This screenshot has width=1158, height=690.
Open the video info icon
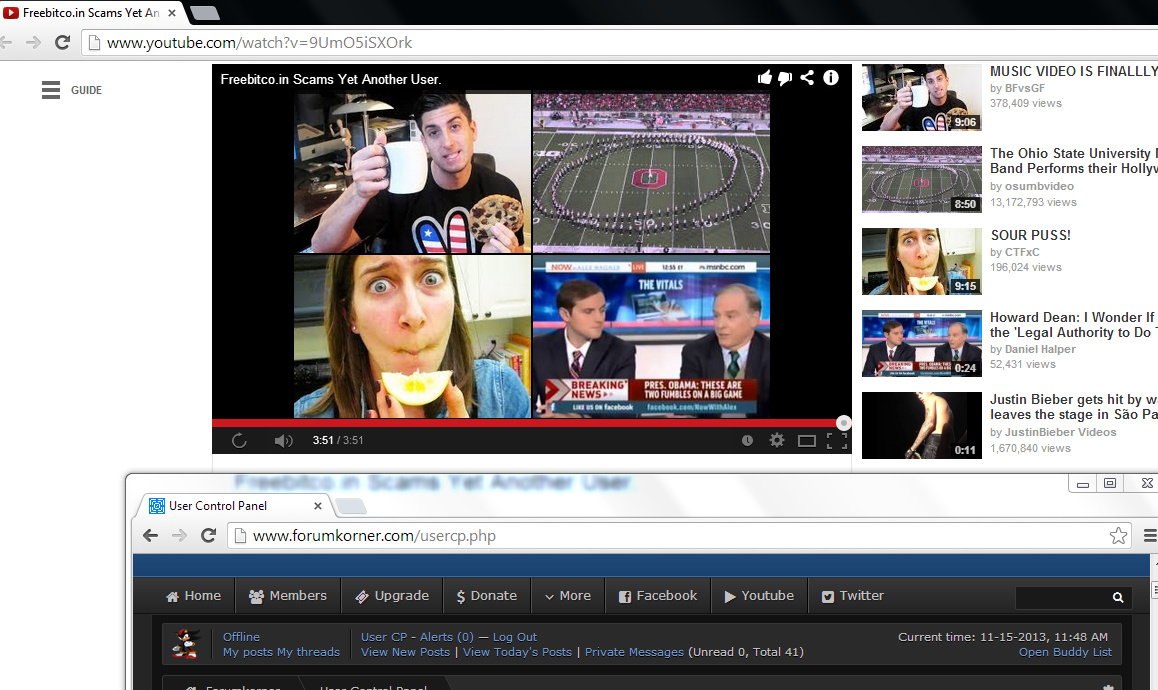(831, 78)
